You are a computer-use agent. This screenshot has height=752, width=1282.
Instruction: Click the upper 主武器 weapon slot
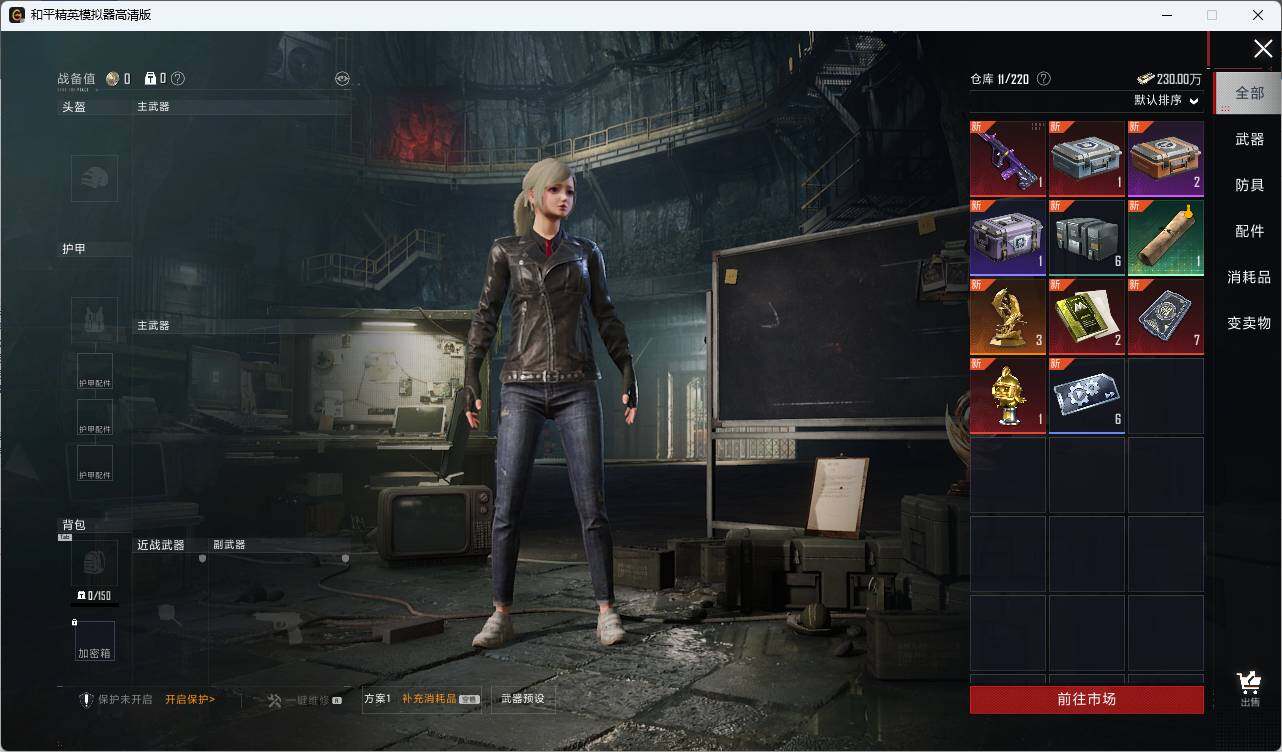[x=241, y=215]
